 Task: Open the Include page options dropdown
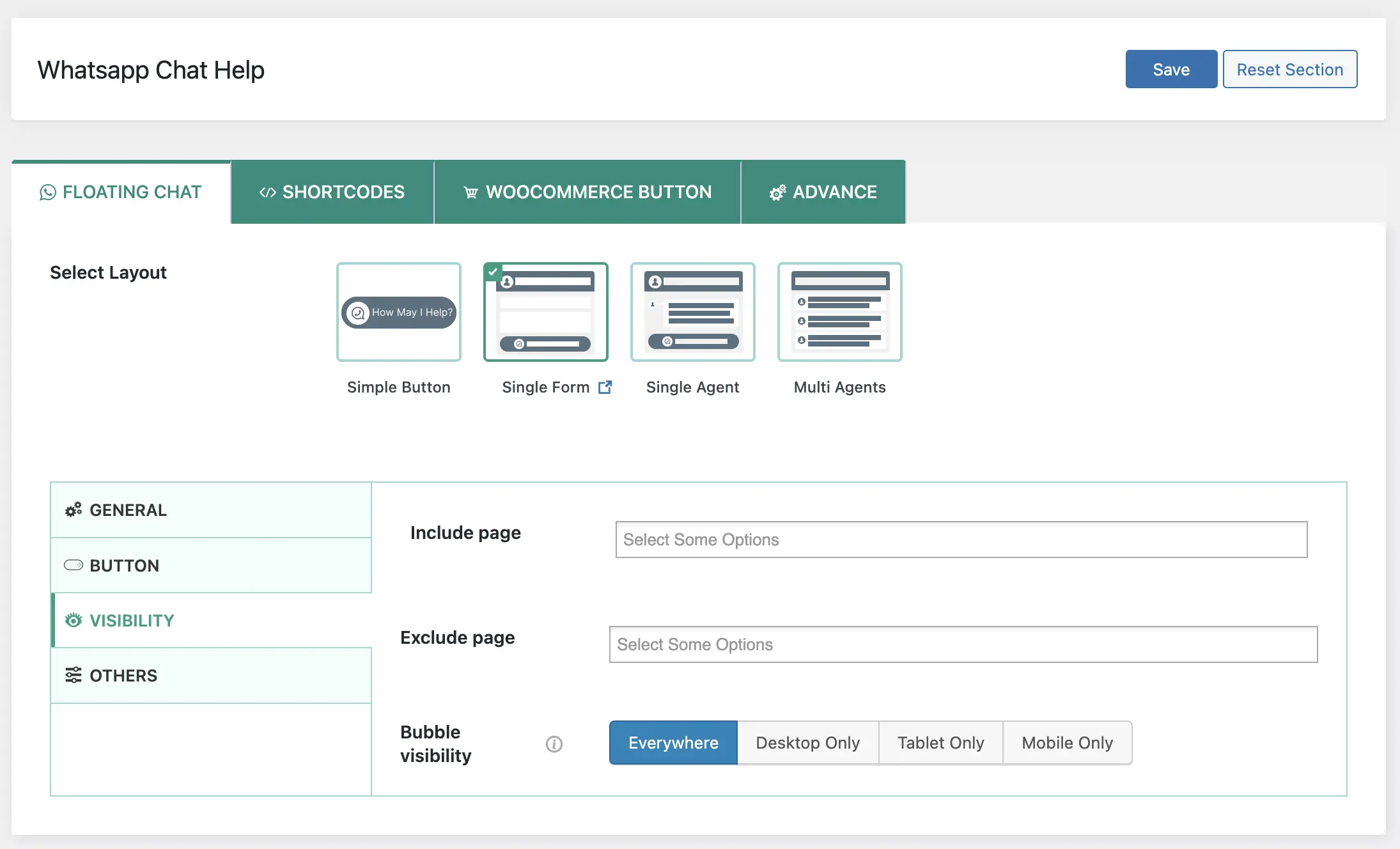coord(961,540)
